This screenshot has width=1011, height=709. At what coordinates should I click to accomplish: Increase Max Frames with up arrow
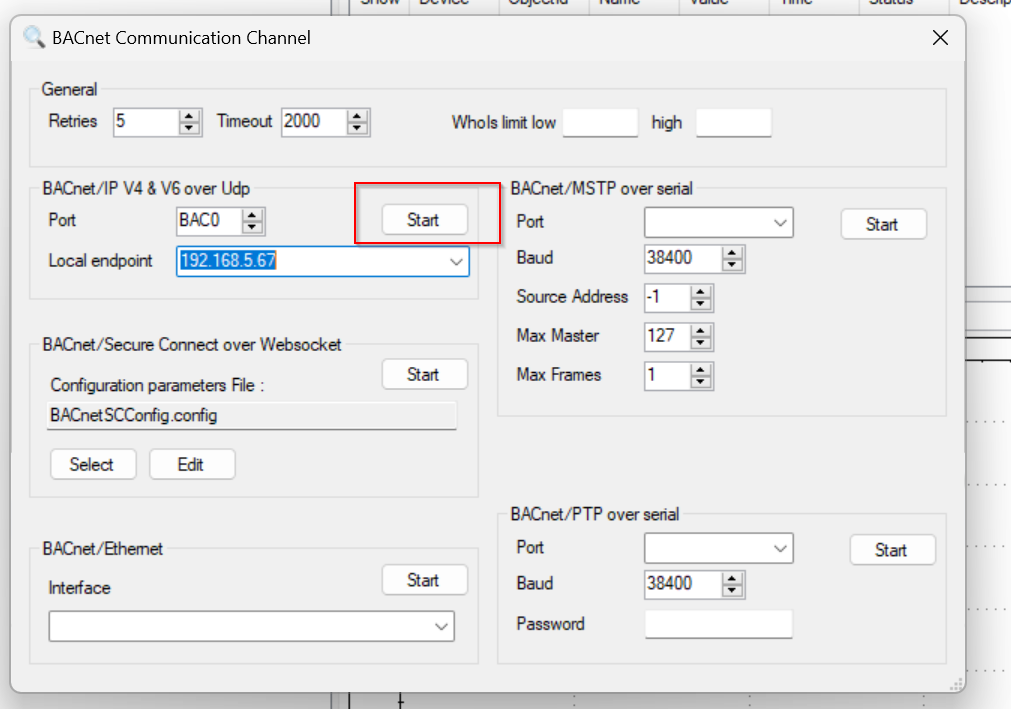pyautogui.click(x=700, y=370)
